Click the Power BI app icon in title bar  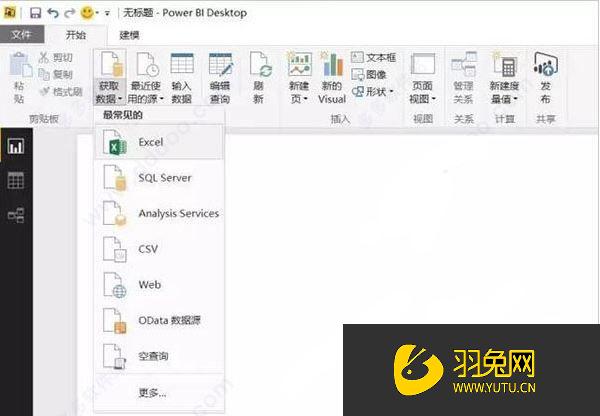(x=10, y=13)
